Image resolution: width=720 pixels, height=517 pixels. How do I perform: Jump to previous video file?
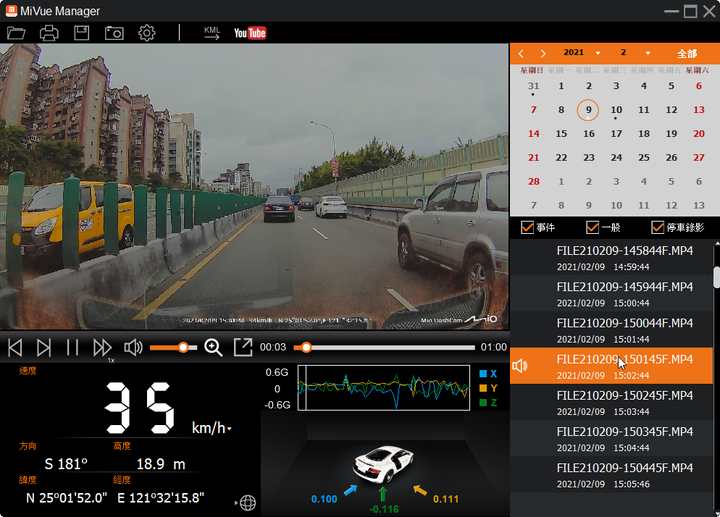[15, 348]
